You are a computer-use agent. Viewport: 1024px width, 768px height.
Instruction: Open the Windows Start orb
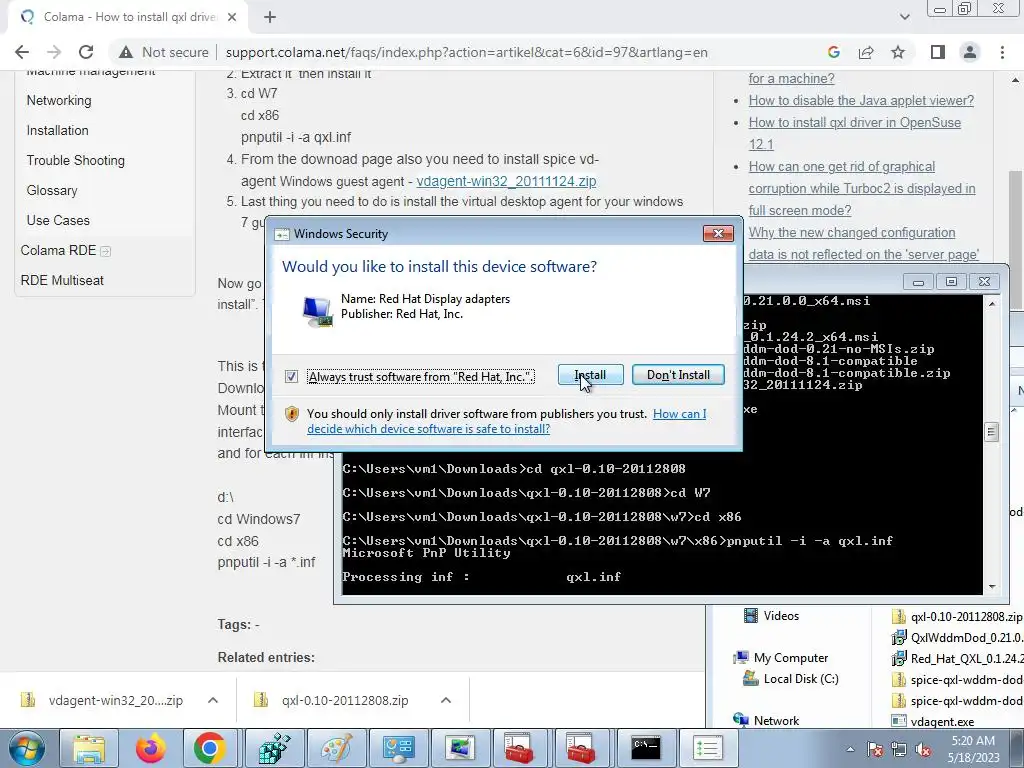pos(25,748)
